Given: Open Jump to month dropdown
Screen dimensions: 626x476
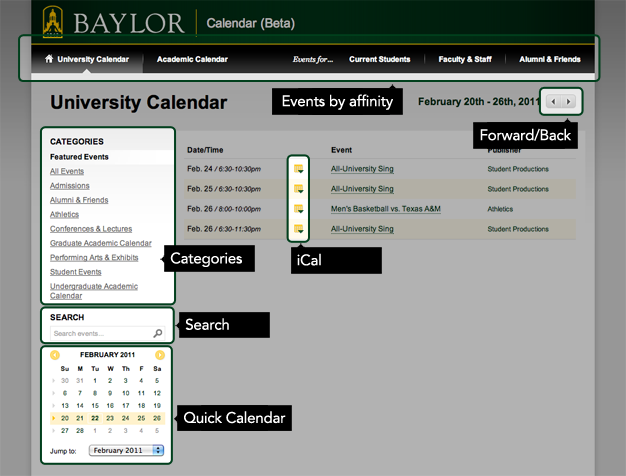Looking at the screenshot, I should point(126,450).
